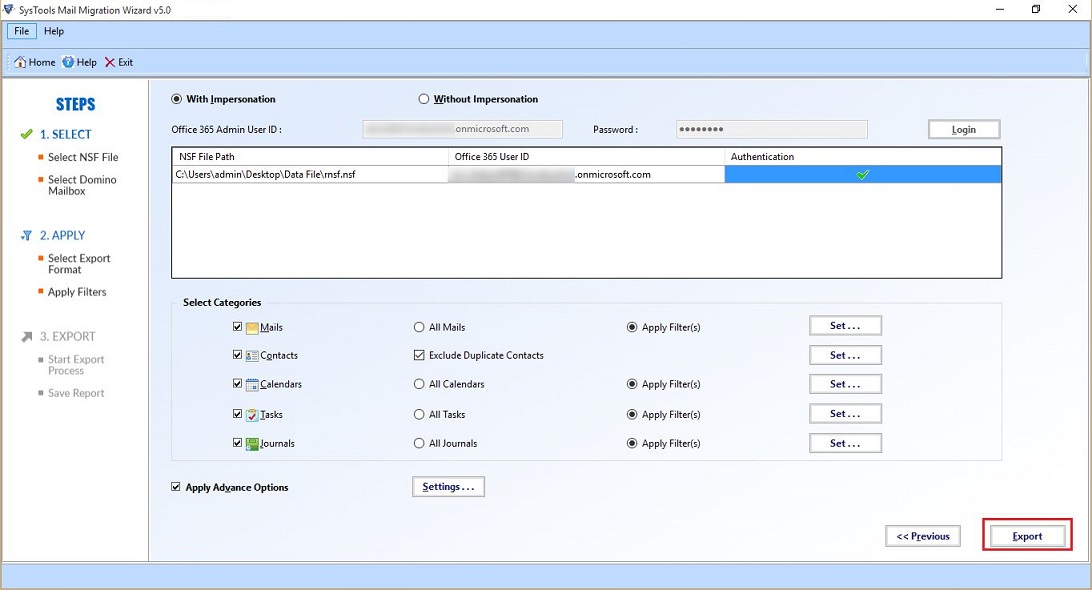Click the Office 365 User ID cell
1092x590 pixels.
(x=586, y=174)
